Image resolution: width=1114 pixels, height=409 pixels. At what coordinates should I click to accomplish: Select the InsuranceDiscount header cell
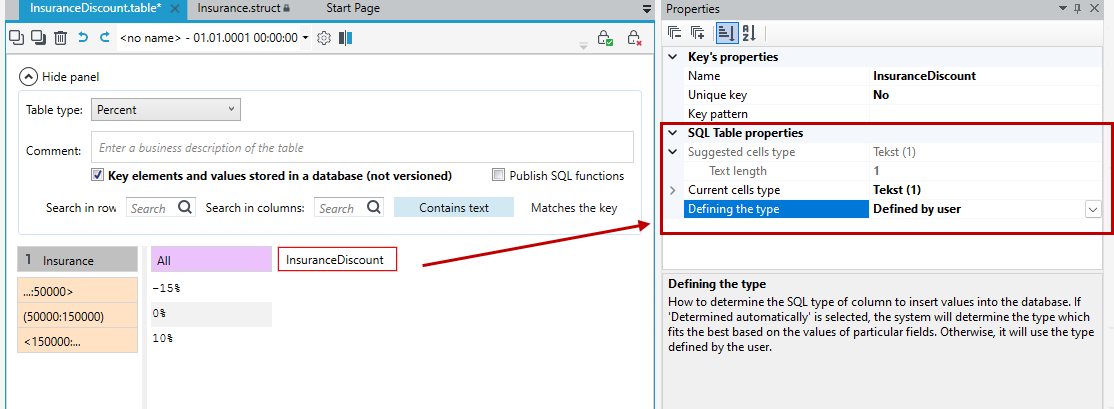pos(337,259)
